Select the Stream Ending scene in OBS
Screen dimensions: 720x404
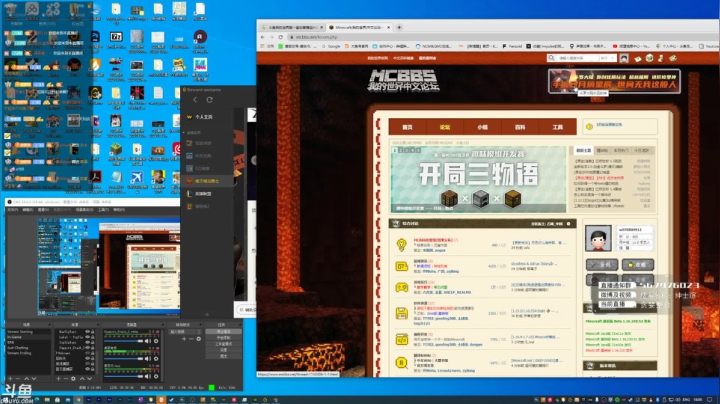(19, 353)
